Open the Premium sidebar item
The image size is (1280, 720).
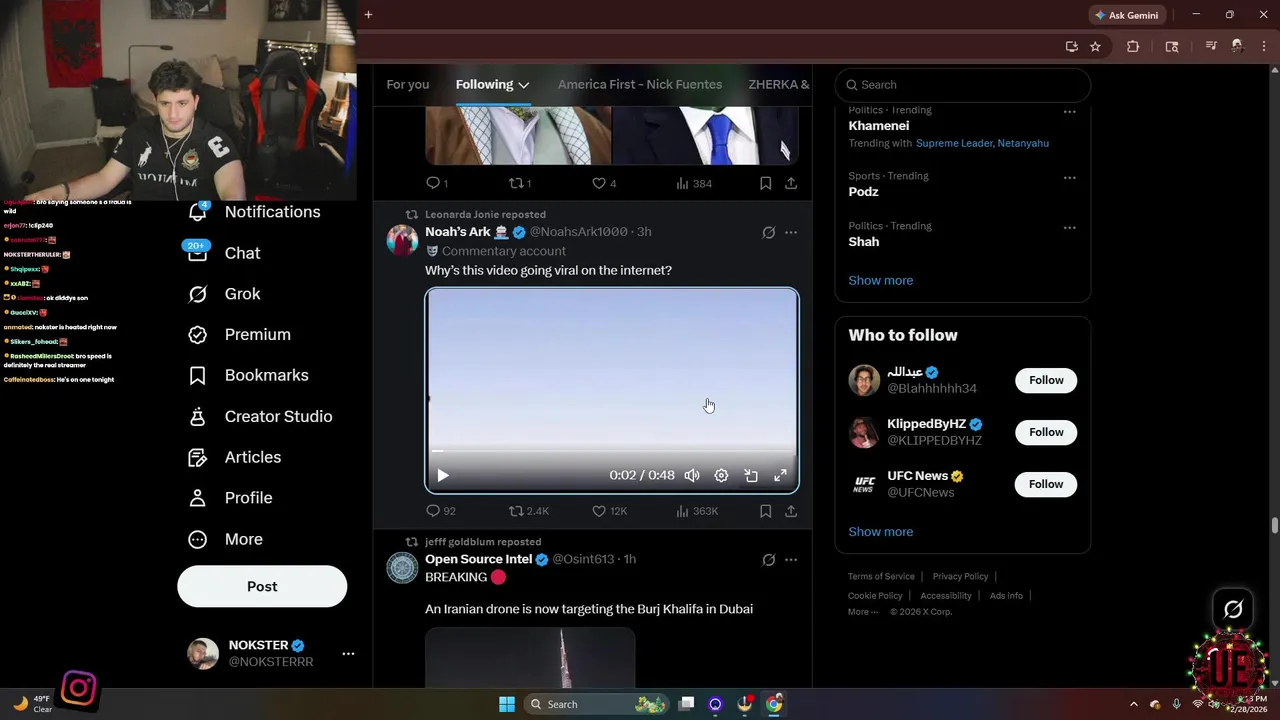click(x=240, y=335)
